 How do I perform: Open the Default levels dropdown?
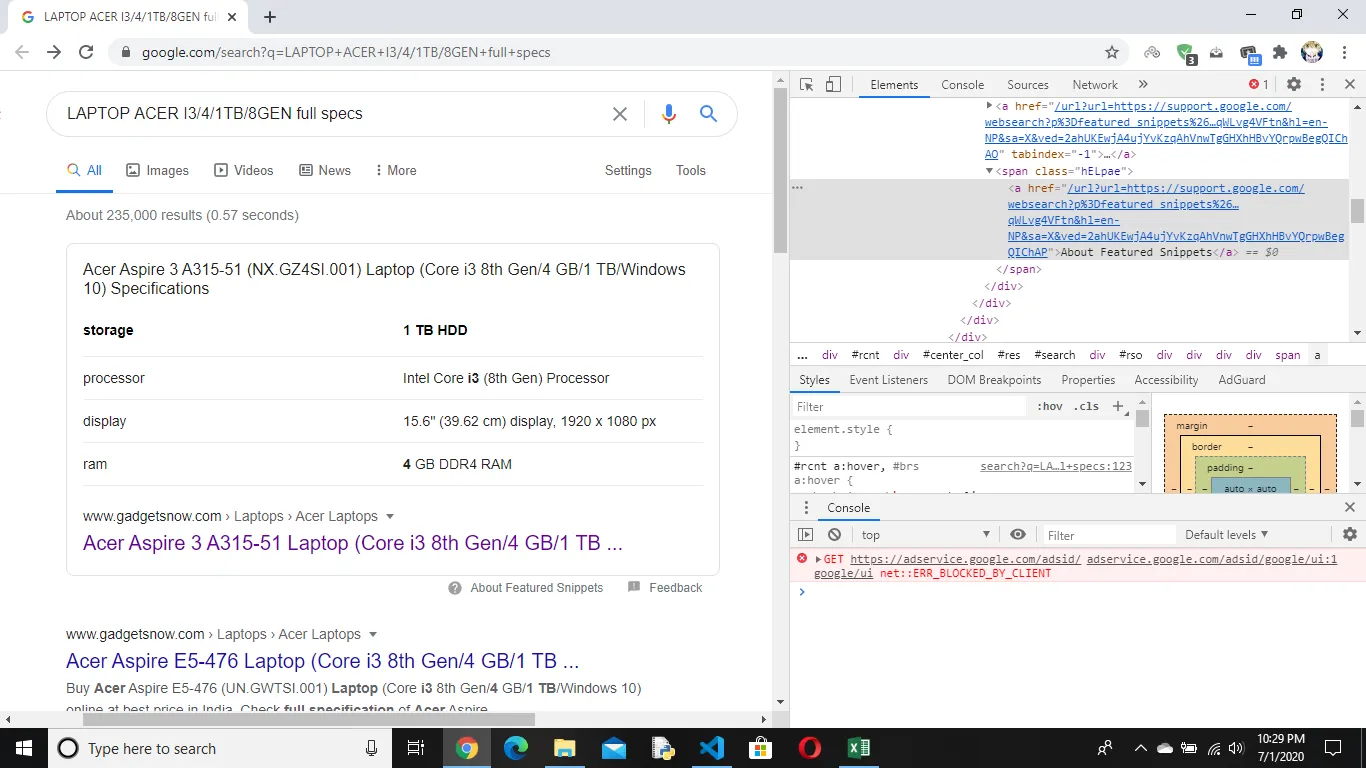[1227, 535]
